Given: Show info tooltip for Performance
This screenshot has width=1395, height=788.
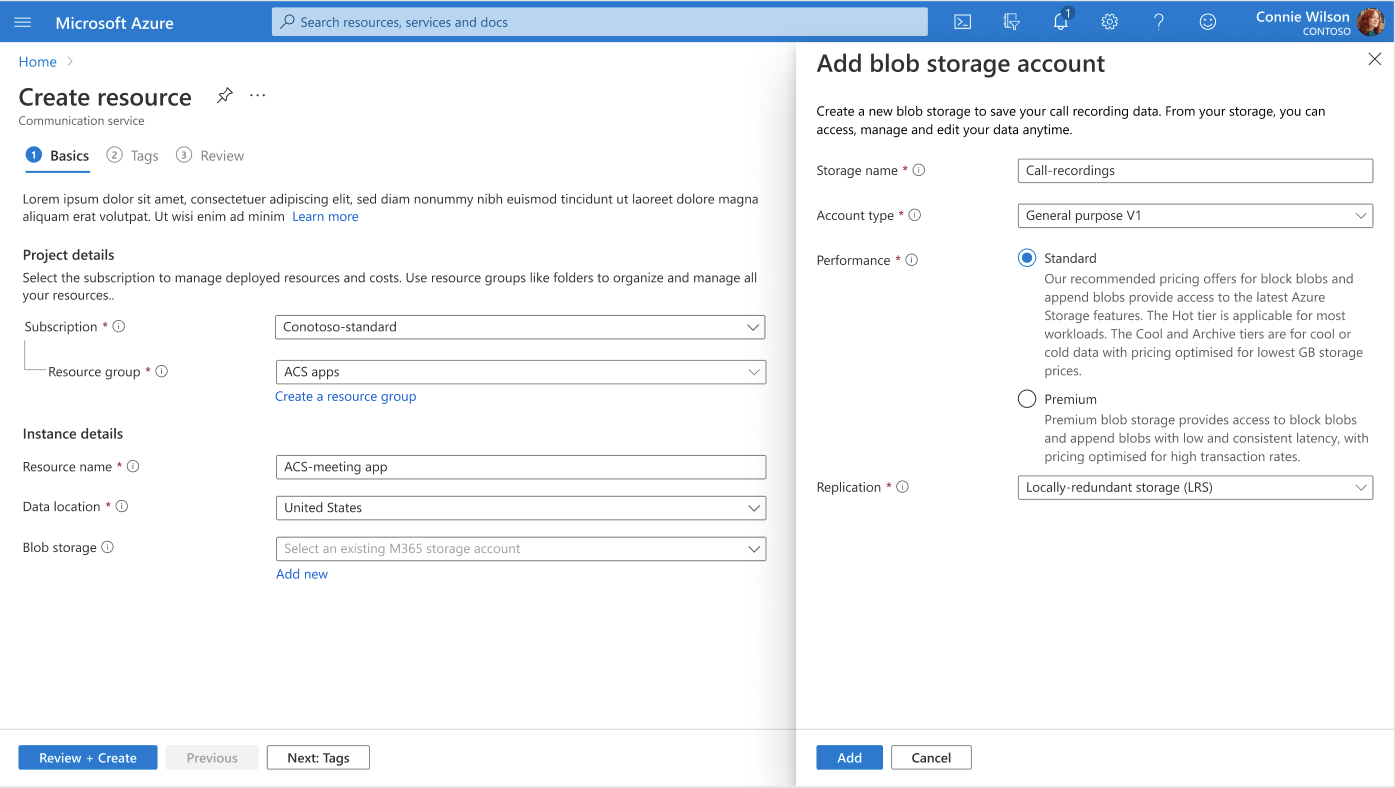Looking at the screenshot, I should [x=912, y=260].
